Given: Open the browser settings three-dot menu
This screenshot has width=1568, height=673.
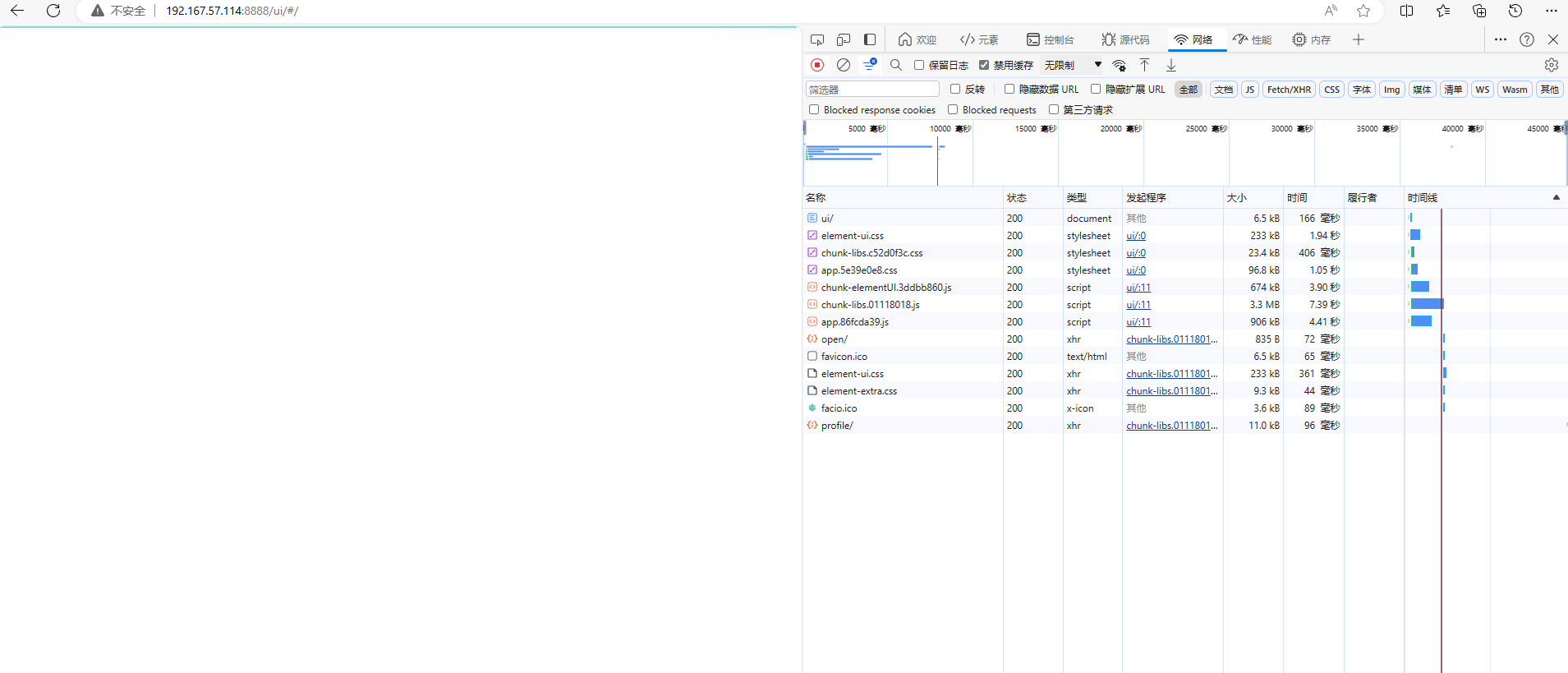Looking at the screenshot, I should click(1552, 11).
